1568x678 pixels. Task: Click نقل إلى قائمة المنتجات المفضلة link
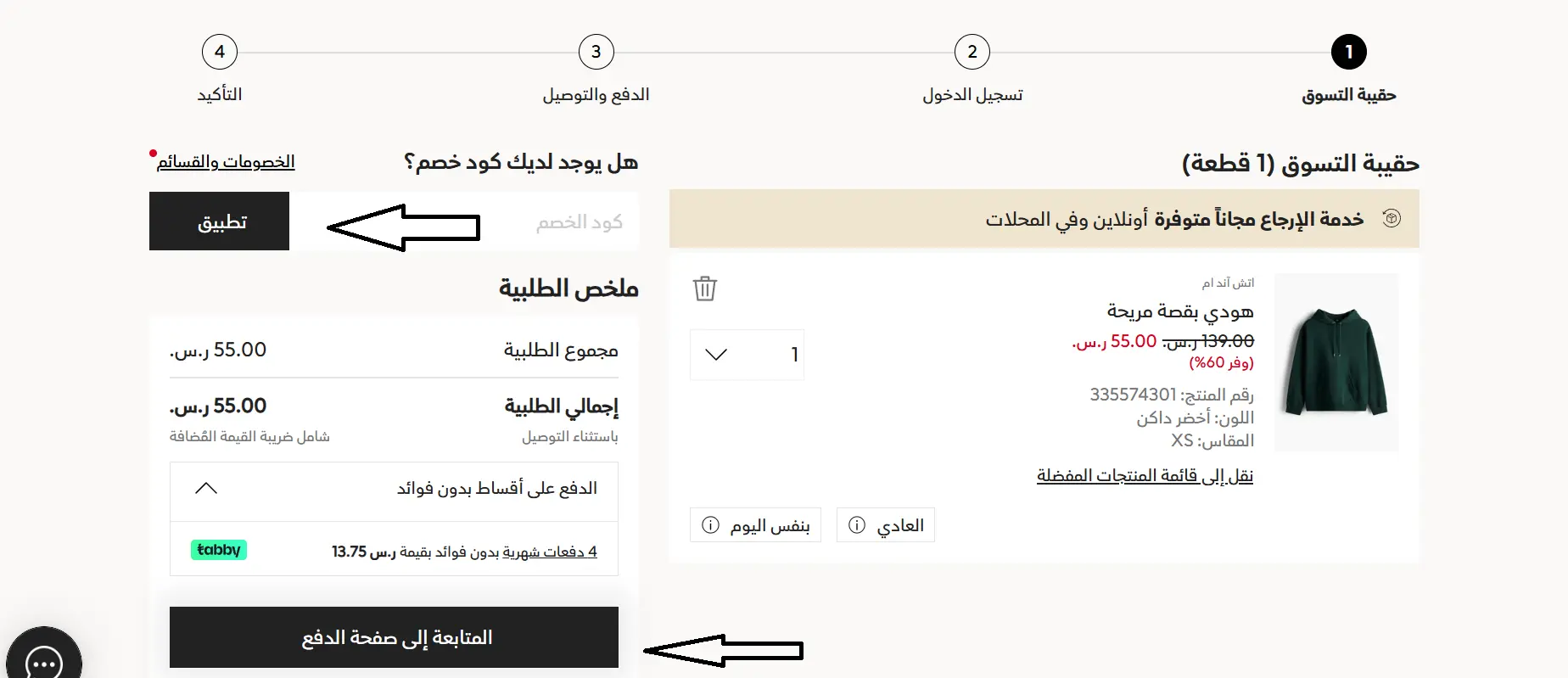(x=1145, y=475)
